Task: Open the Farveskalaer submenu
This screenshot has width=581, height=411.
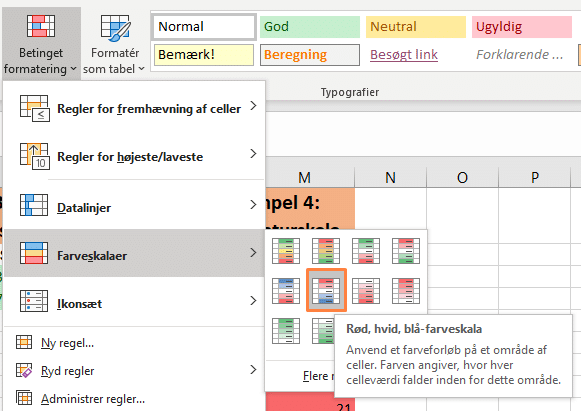Action: [134, 253]
